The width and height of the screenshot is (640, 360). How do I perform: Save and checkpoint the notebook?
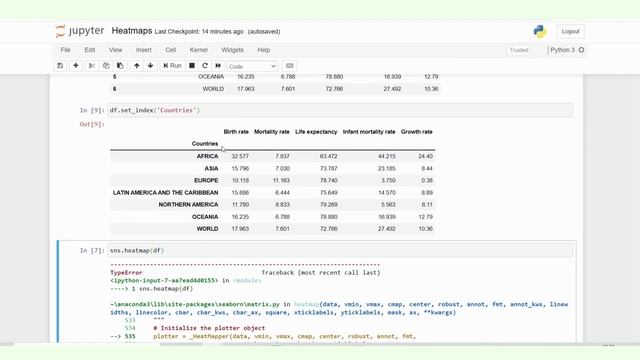coord(60,66)
